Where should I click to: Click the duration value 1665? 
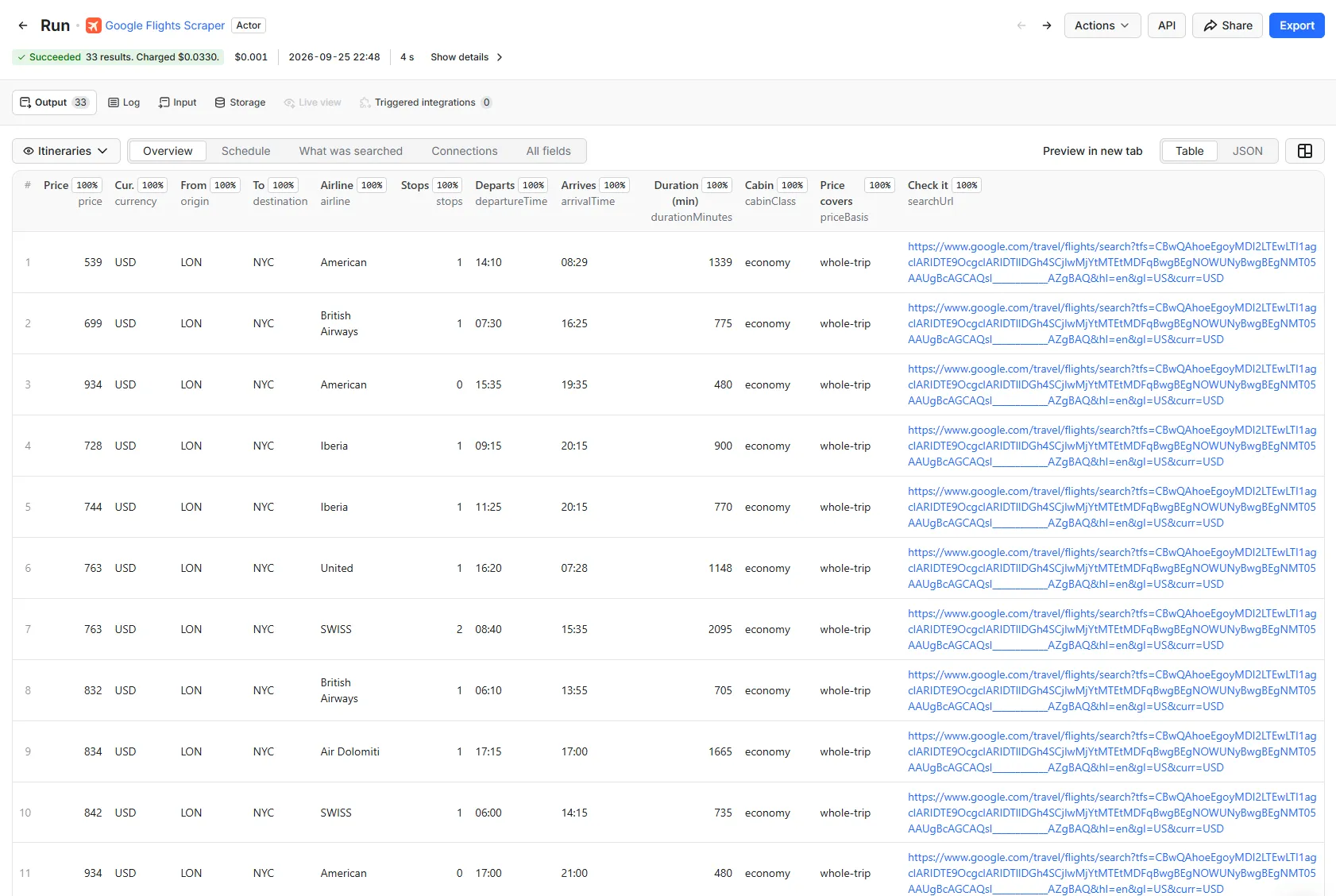tap(720, 751)
